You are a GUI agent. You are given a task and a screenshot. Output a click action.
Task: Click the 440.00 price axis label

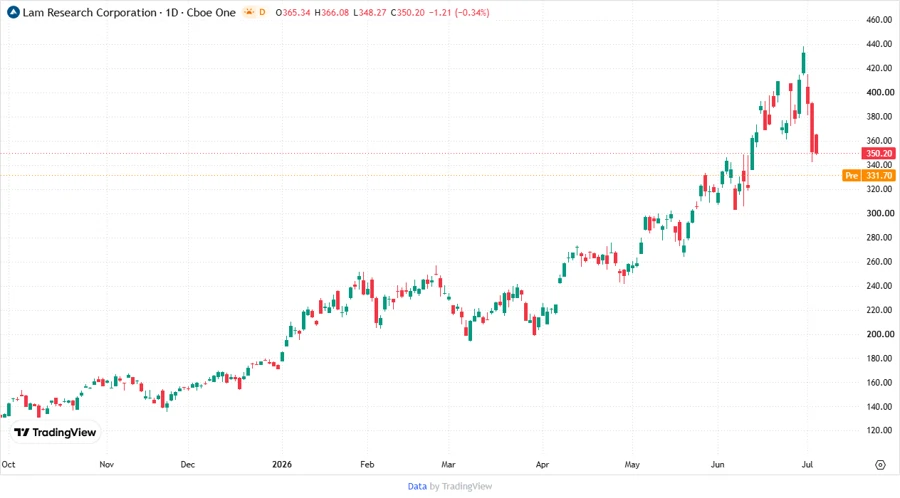pyautogui.click(x=879, y=44)
